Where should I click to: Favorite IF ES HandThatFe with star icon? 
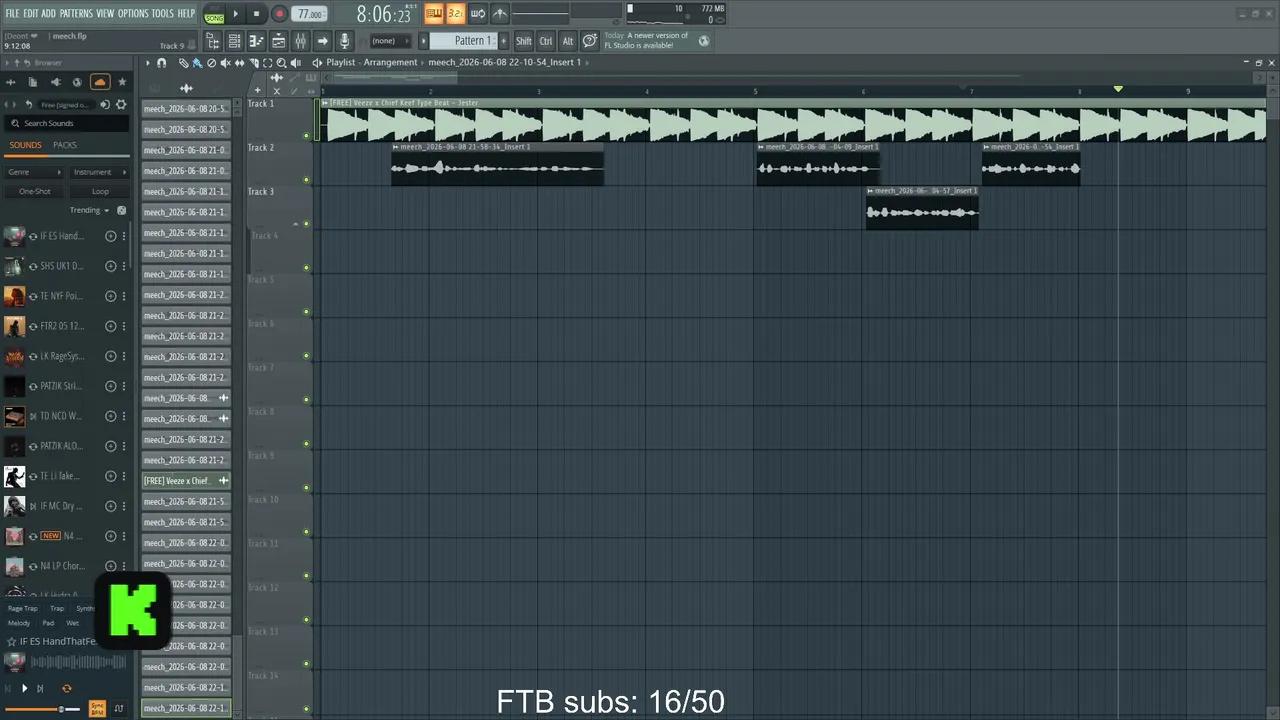tap(11, 641)
